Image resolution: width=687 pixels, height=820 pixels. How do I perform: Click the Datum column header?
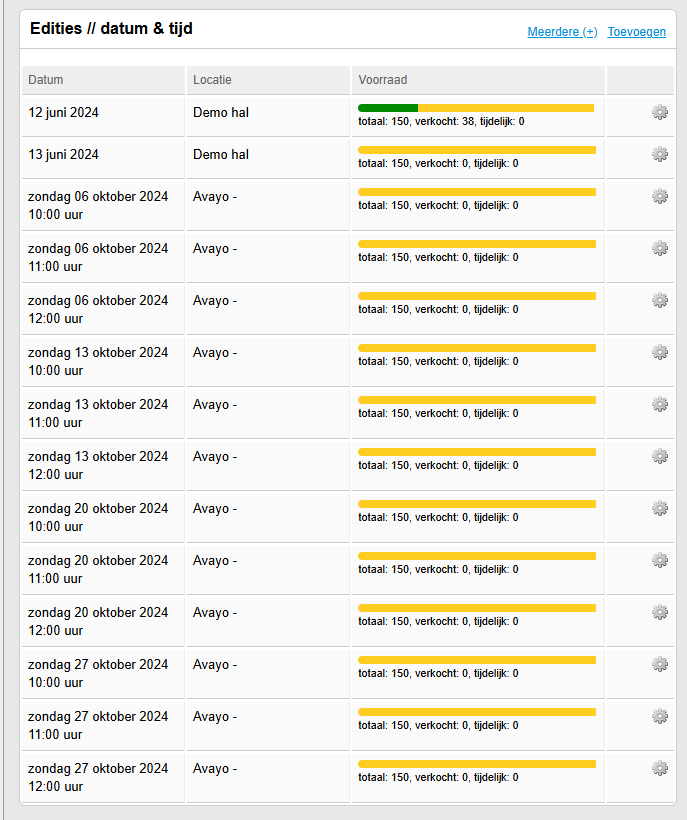pos(103,80)
